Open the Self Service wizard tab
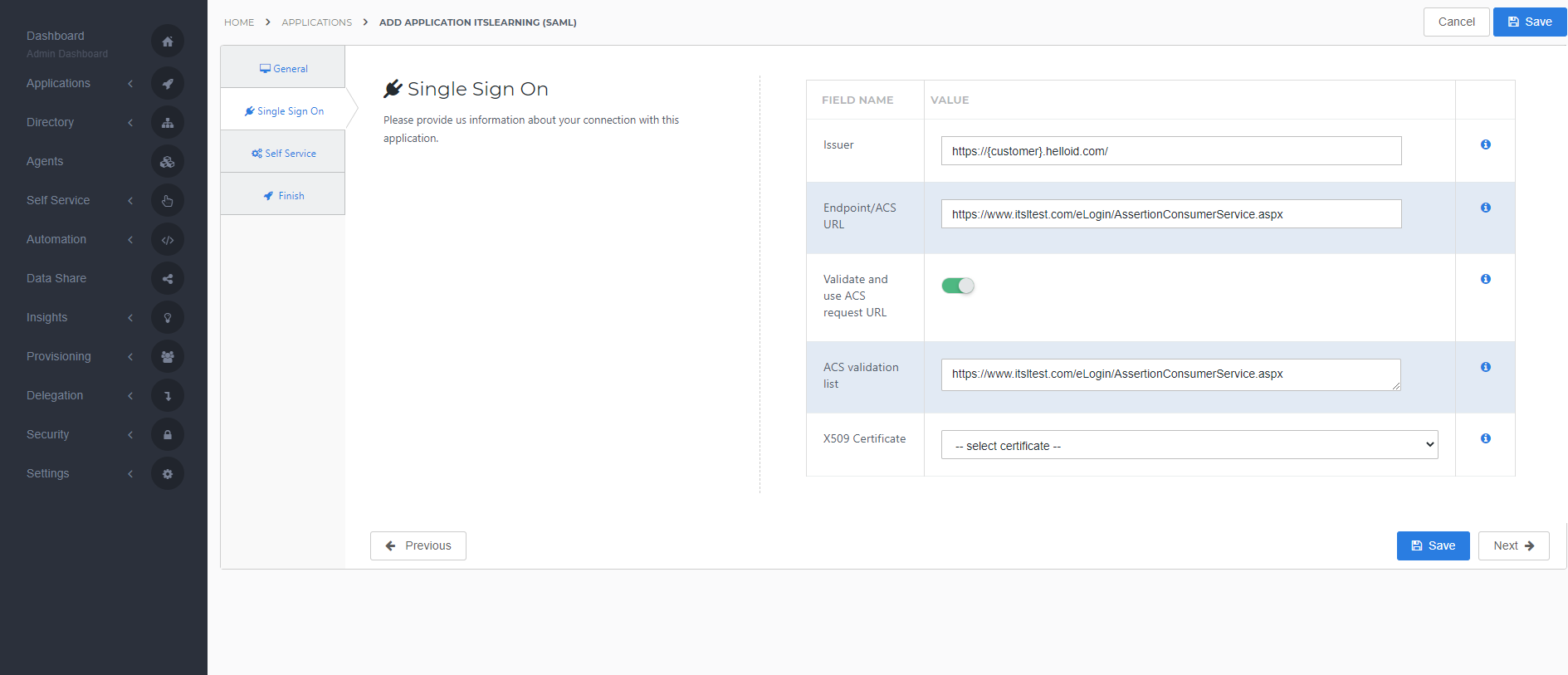 coord(283,153)
